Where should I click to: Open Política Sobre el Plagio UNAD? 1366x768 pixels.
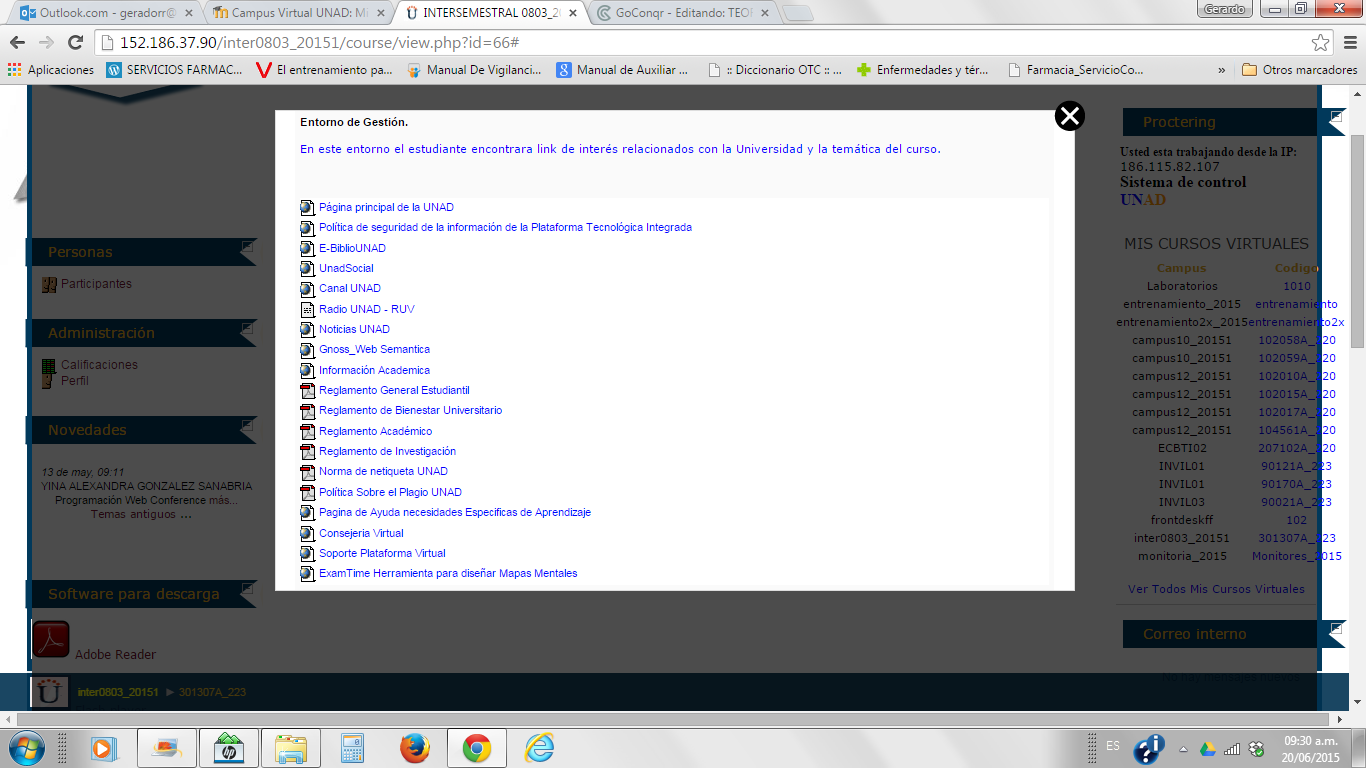[x=390, y=492]
